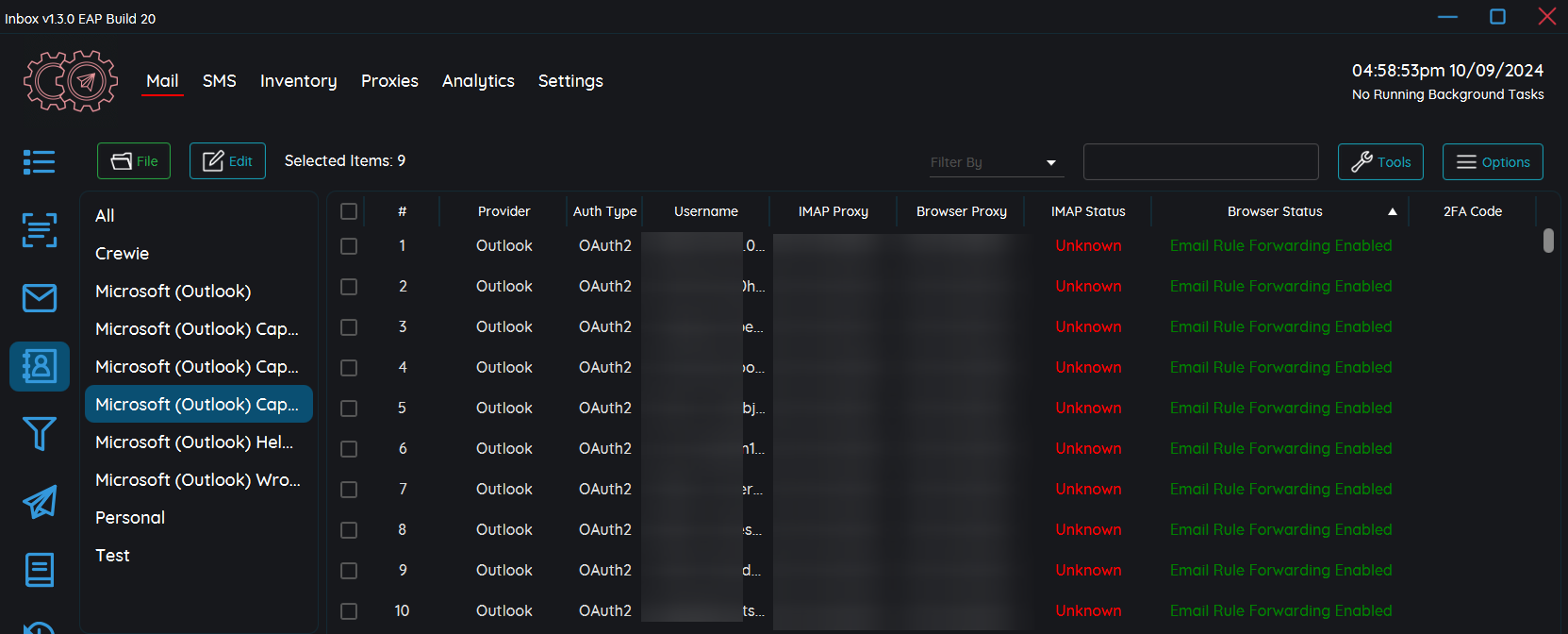Click the File button

[x=134, y=161]
